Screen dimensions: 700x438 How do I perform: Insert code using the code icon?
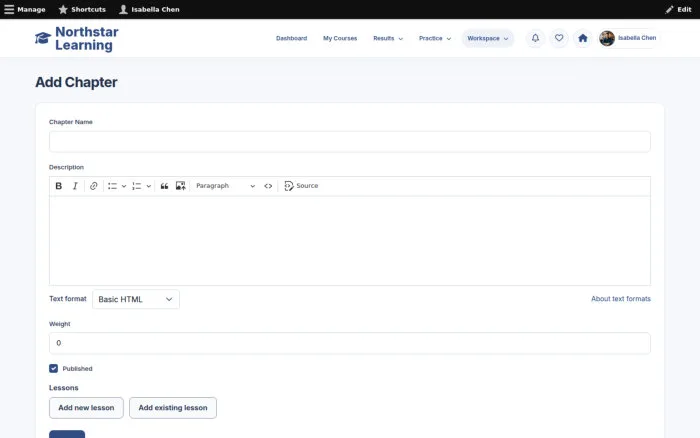coord(268,186)
